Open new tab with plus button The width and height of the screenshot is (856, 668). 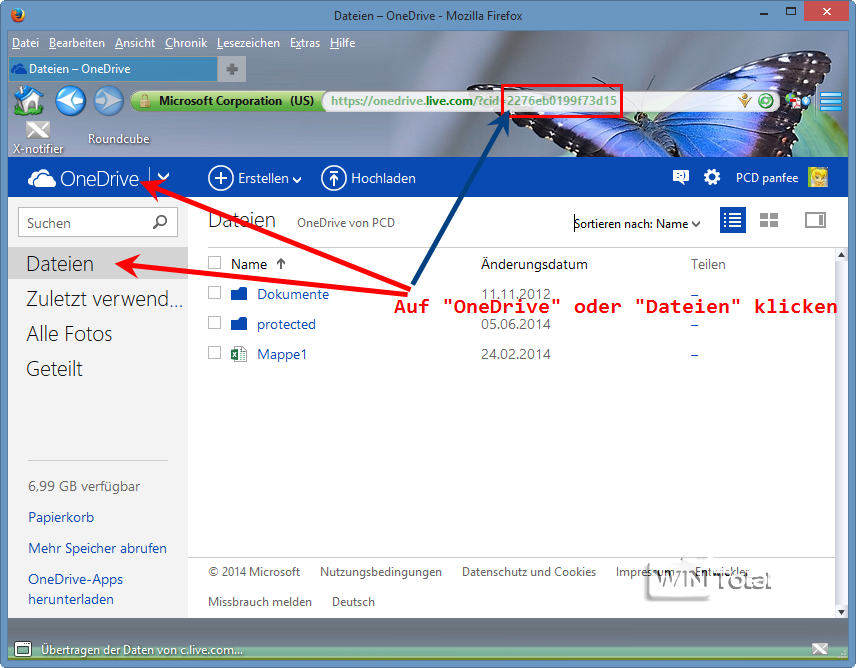click(x=232, y=69)
